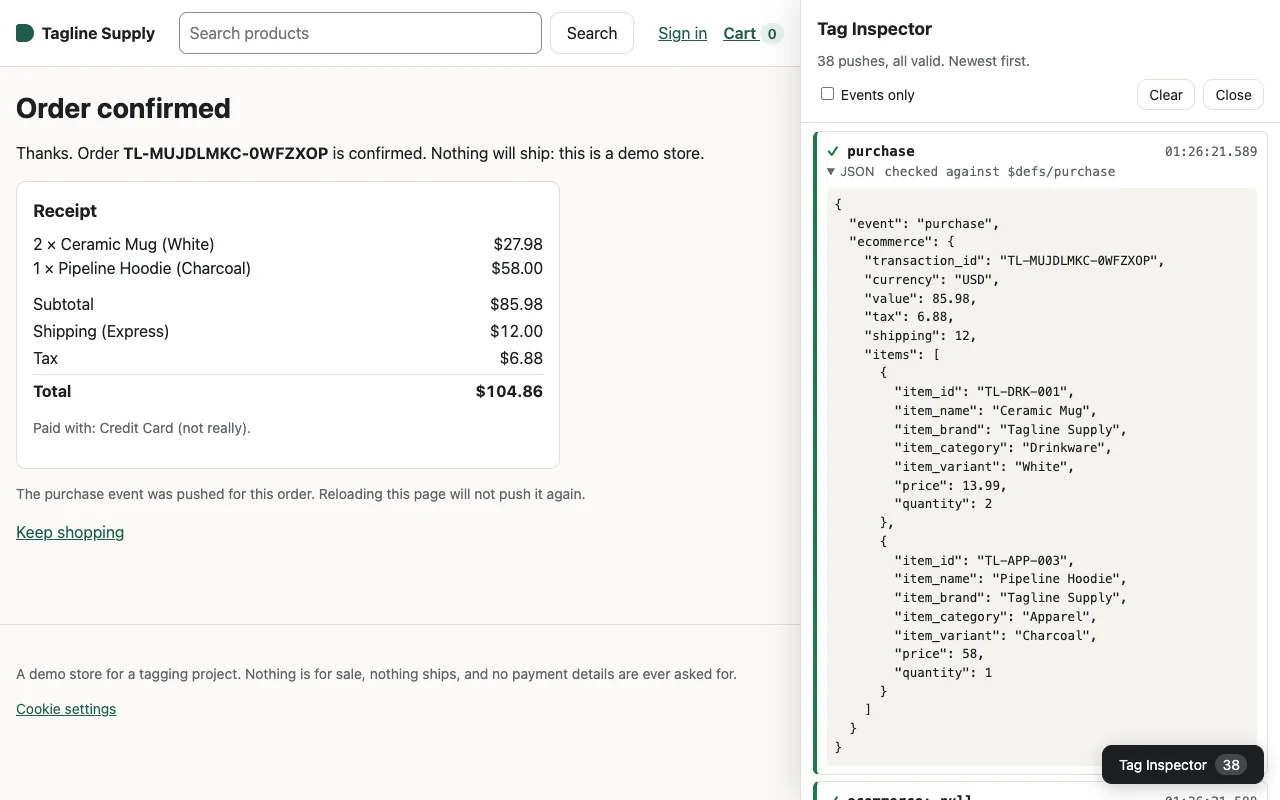Click the '1 × Pipeline Hoodie (Charcoal)' receipt line
The height and width of the screenshot is (800, 1280).
142,268
